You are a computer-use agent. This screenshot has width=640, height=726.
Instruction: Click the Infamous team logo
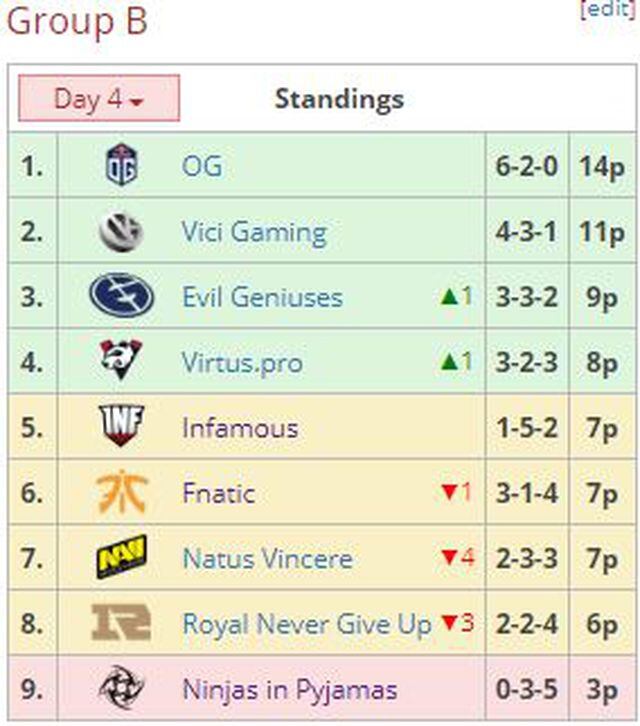[121, 427]
